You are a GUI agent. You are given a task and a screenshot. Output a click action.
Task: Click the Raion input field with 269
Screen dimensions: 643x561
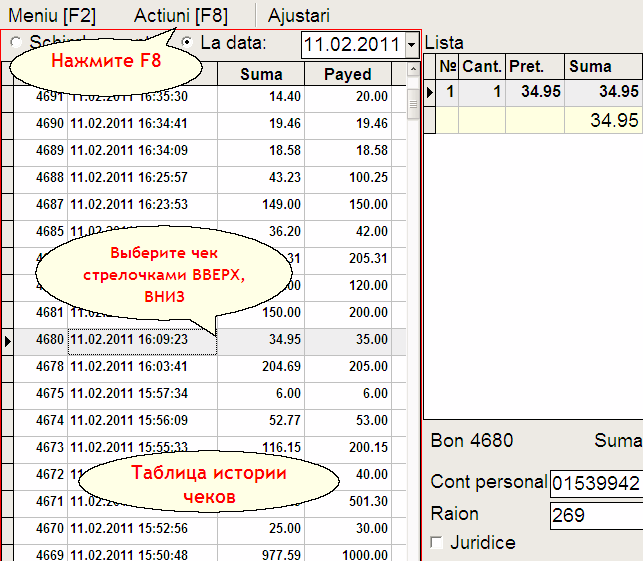tap(596, 515)
